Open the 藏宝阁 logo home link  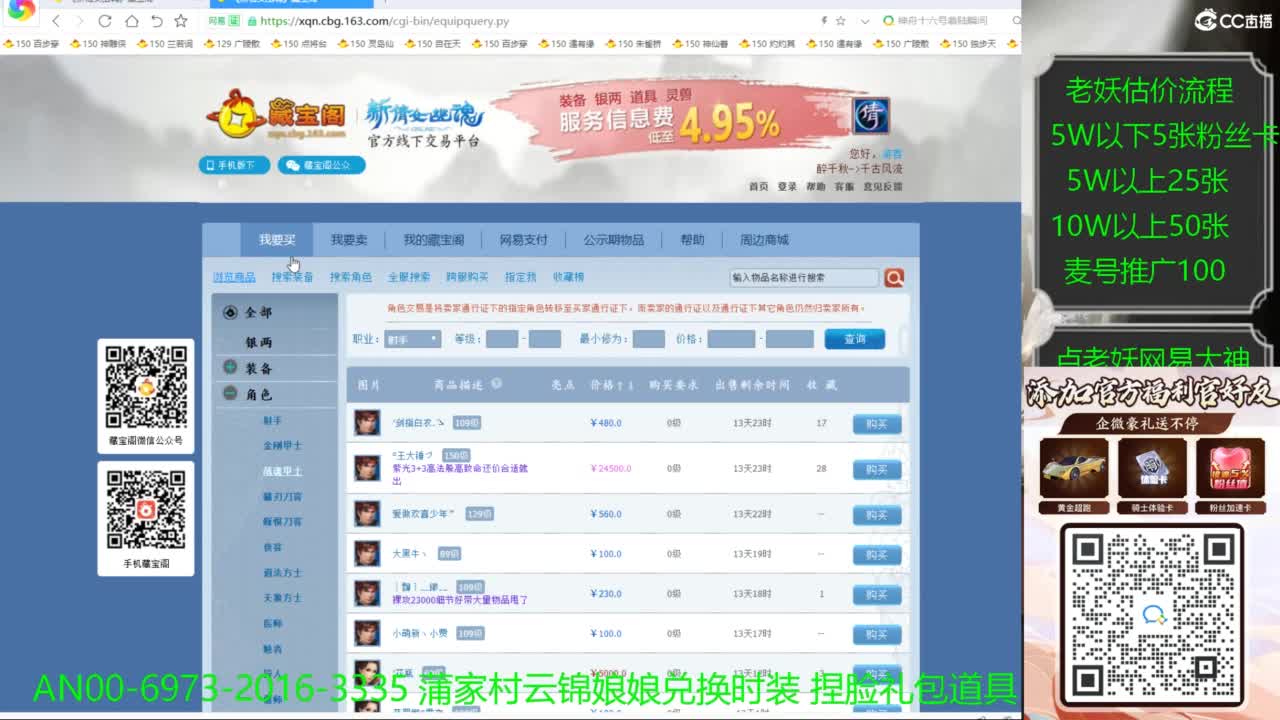click(278, 116)
